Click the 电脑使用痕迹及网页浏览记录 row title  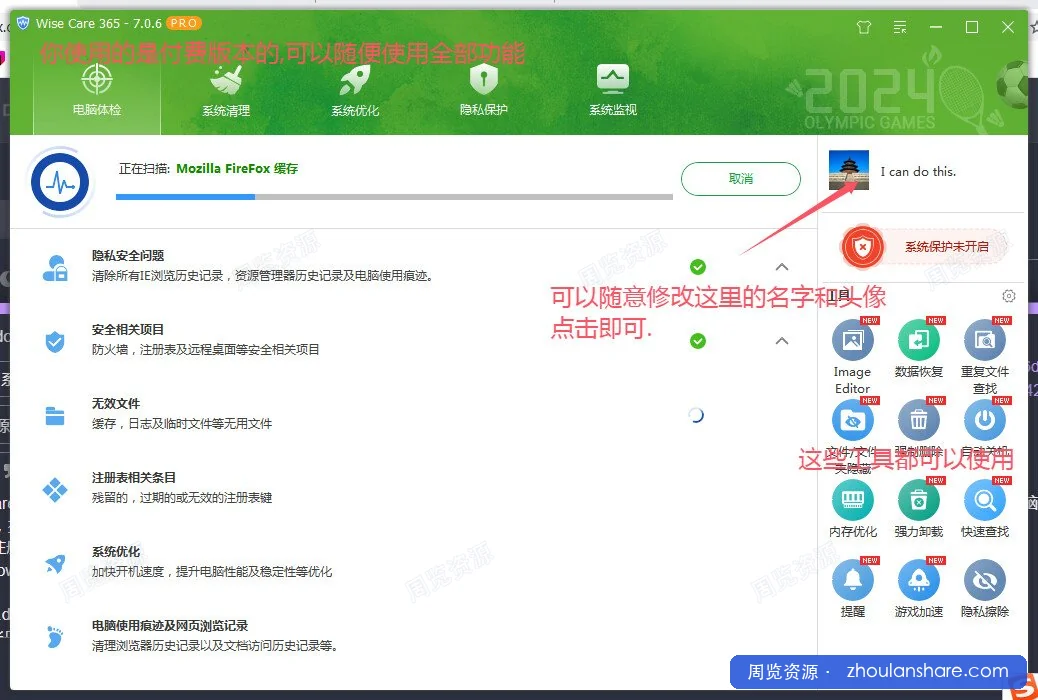click(170, 626)
